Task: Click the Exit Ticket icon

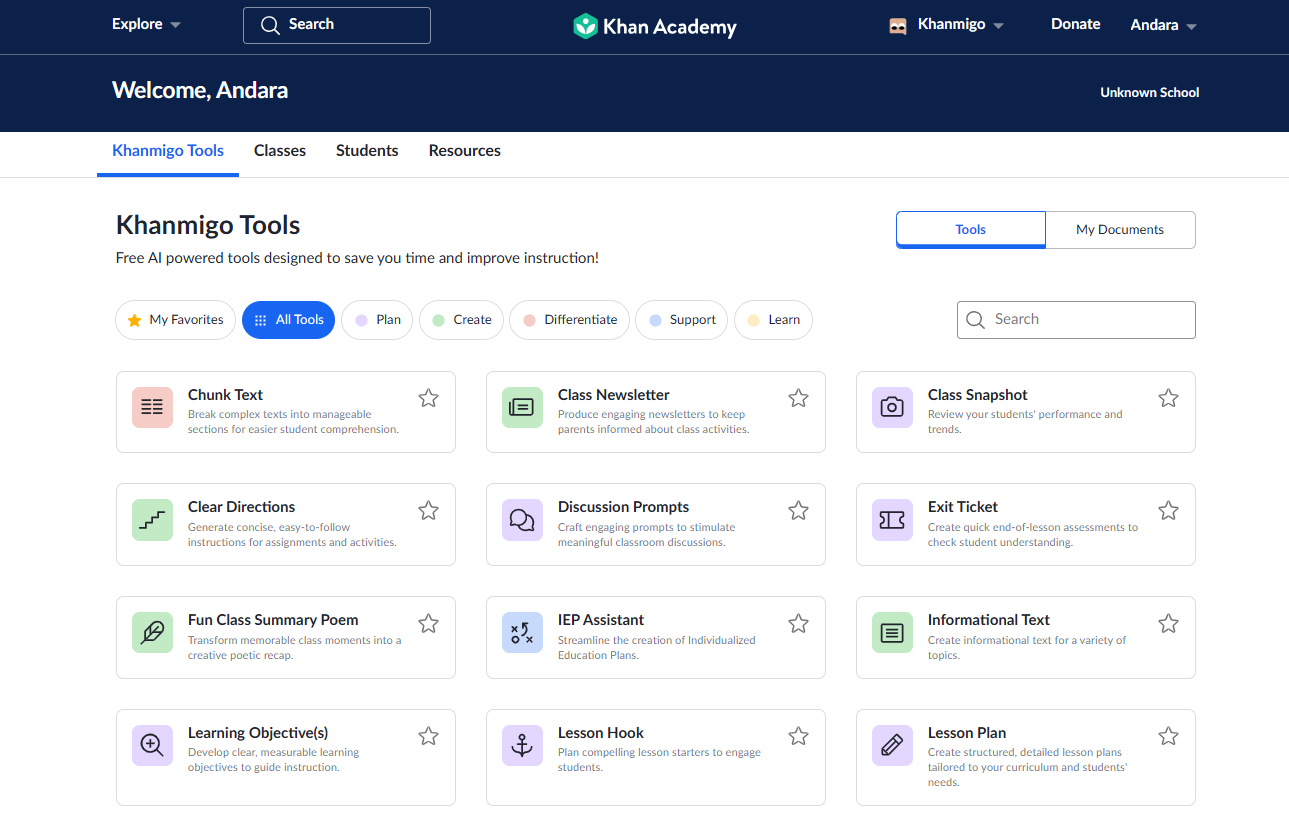Action: (x=892, y=520)
